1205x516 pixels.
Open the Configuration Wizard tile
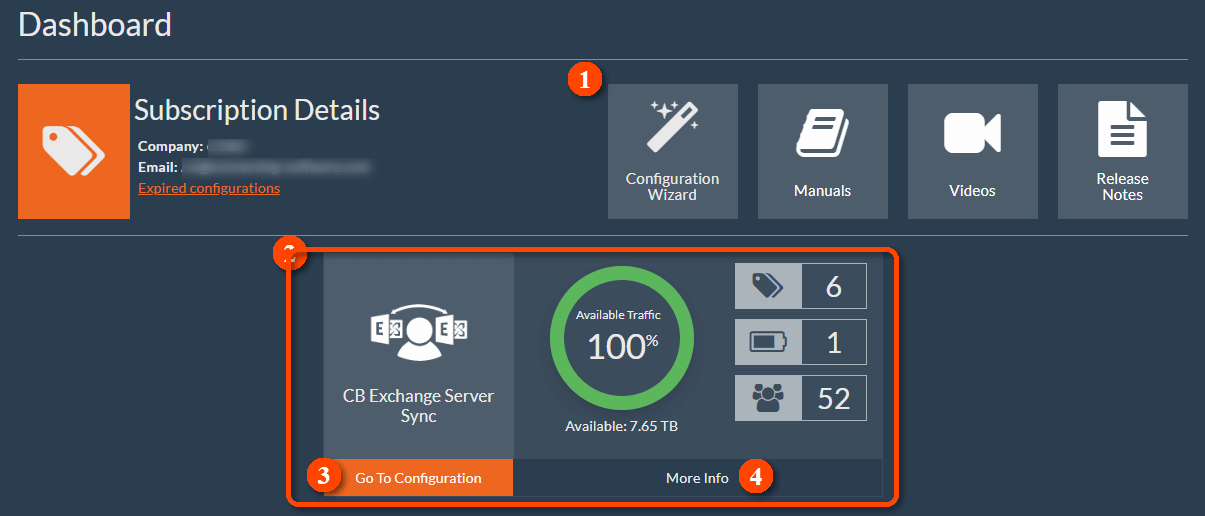[x=672, y=151]
